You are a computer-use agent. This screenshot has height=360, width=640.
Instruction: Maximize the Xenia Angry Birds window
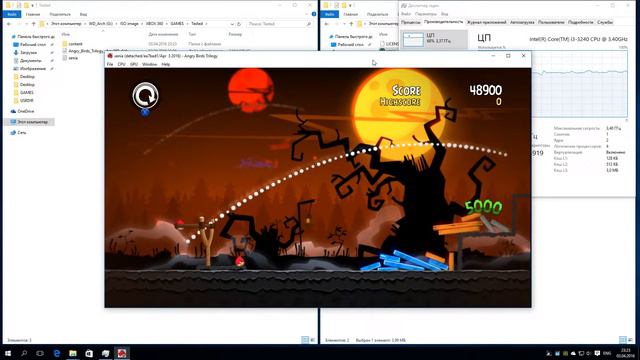[x=508, y=56]
